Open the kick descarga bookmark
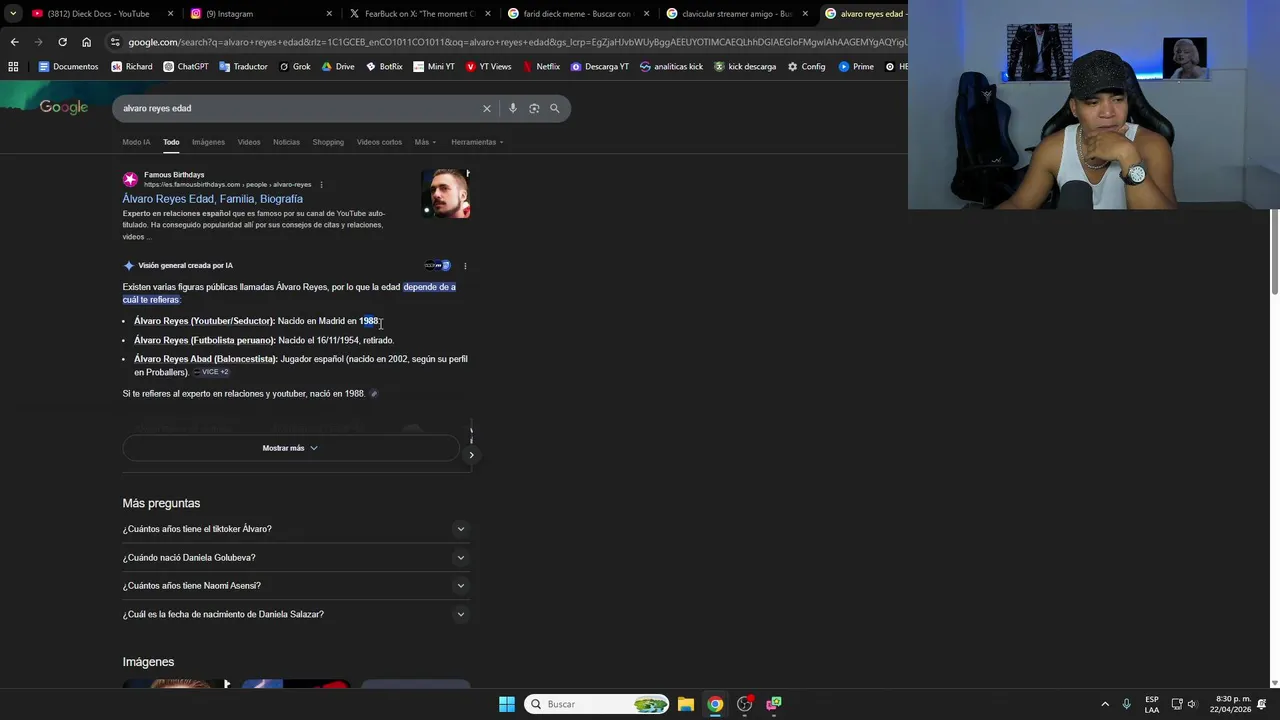The width and height of the screenshot is (1280, 720). 745,67
